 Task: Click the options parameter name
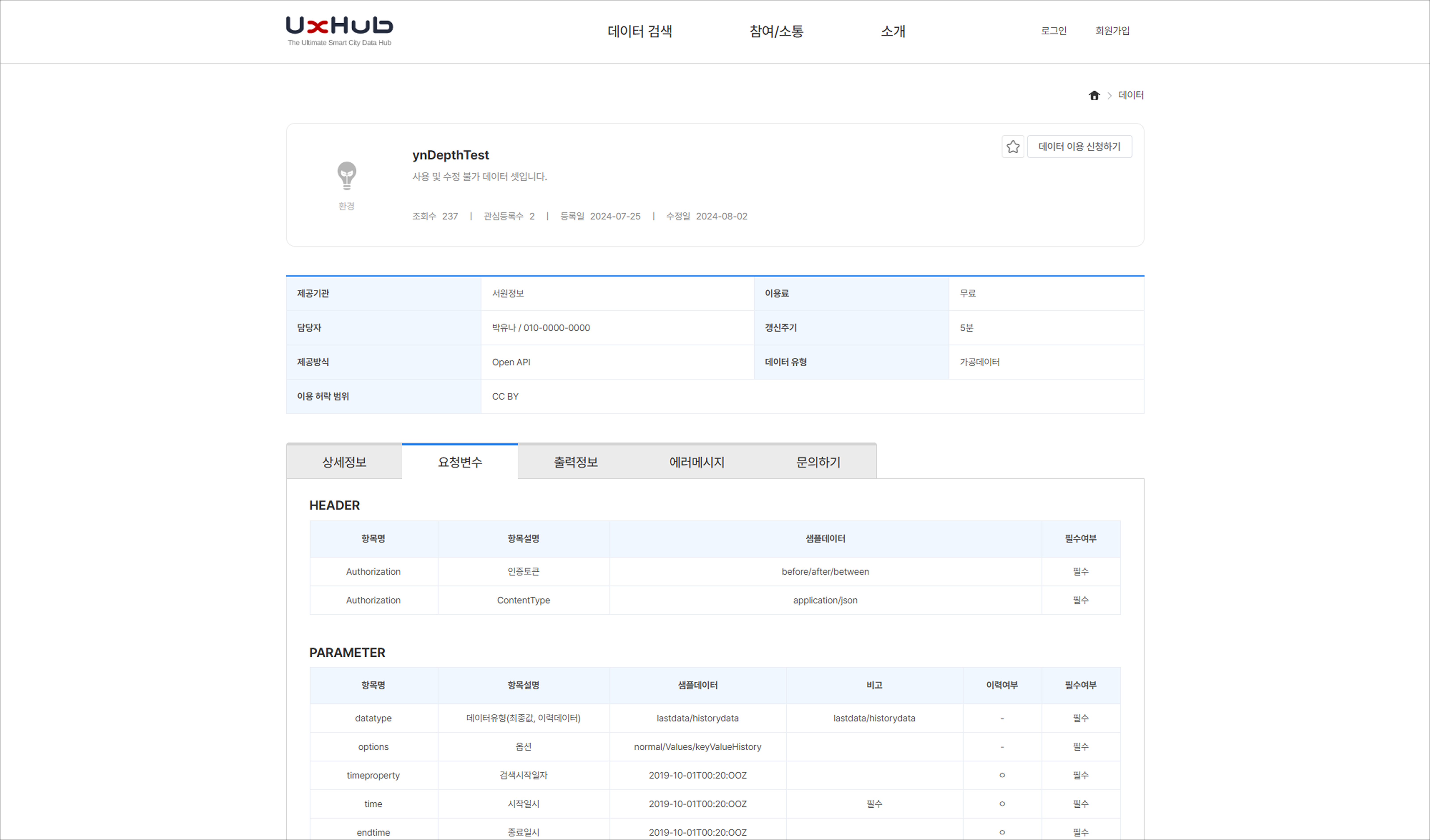click(373, 747)
